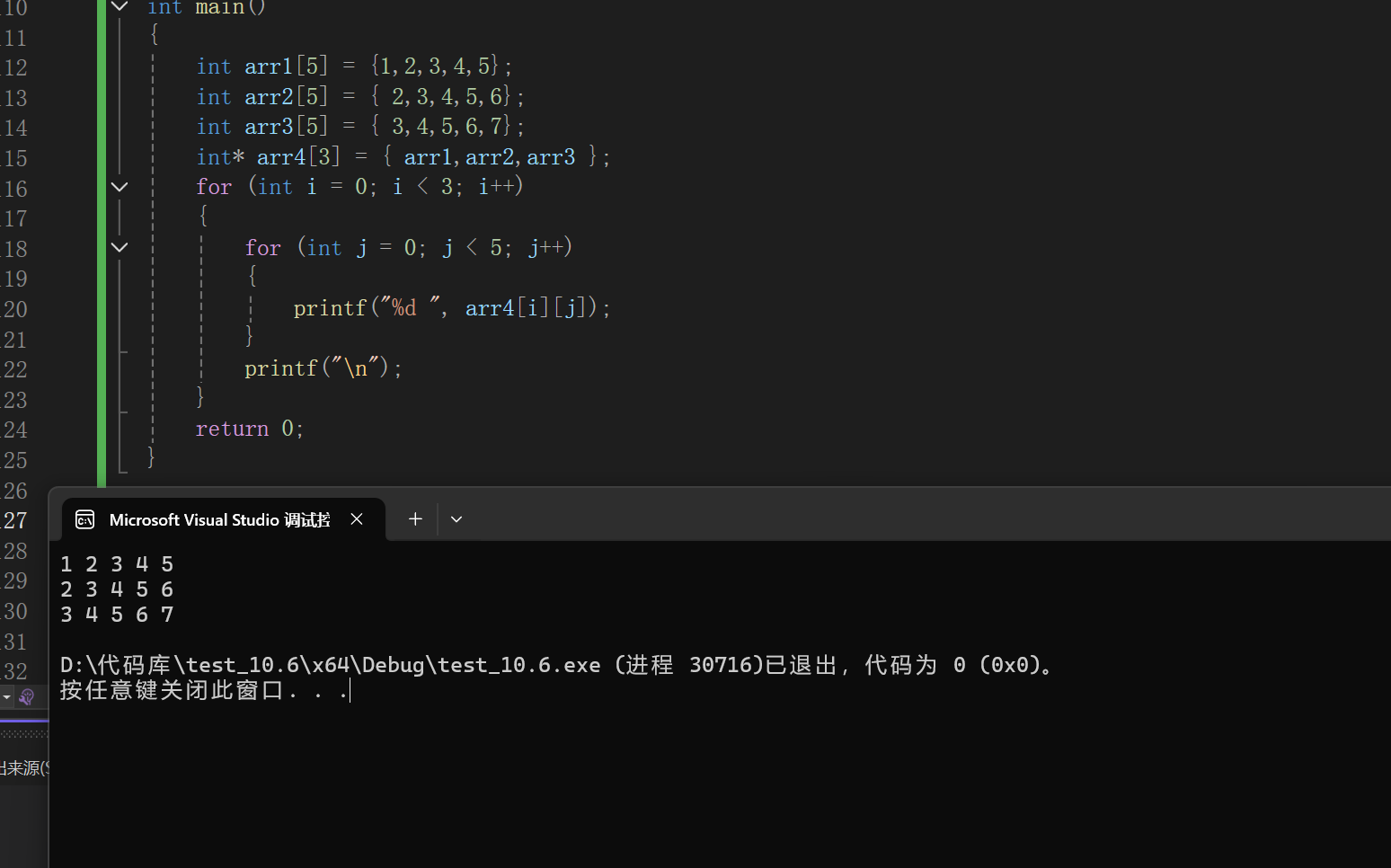Open a new terminal tab with plus button
This screenshot has width=1391, height=868.
point(415,519)
